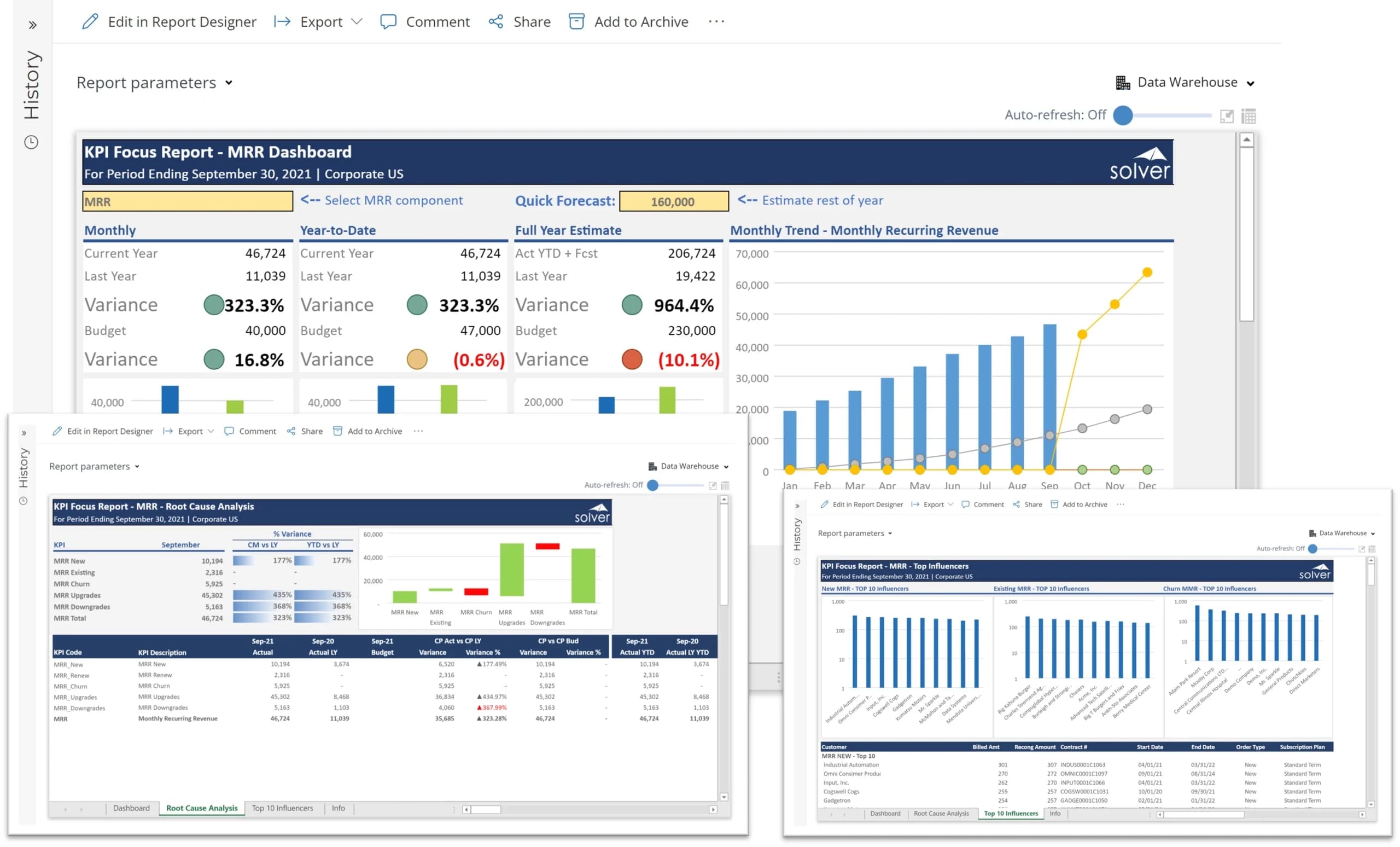Click the Add to Archive box icon
This screenshot has width=1400, height=847.
[x=576, y=21]
